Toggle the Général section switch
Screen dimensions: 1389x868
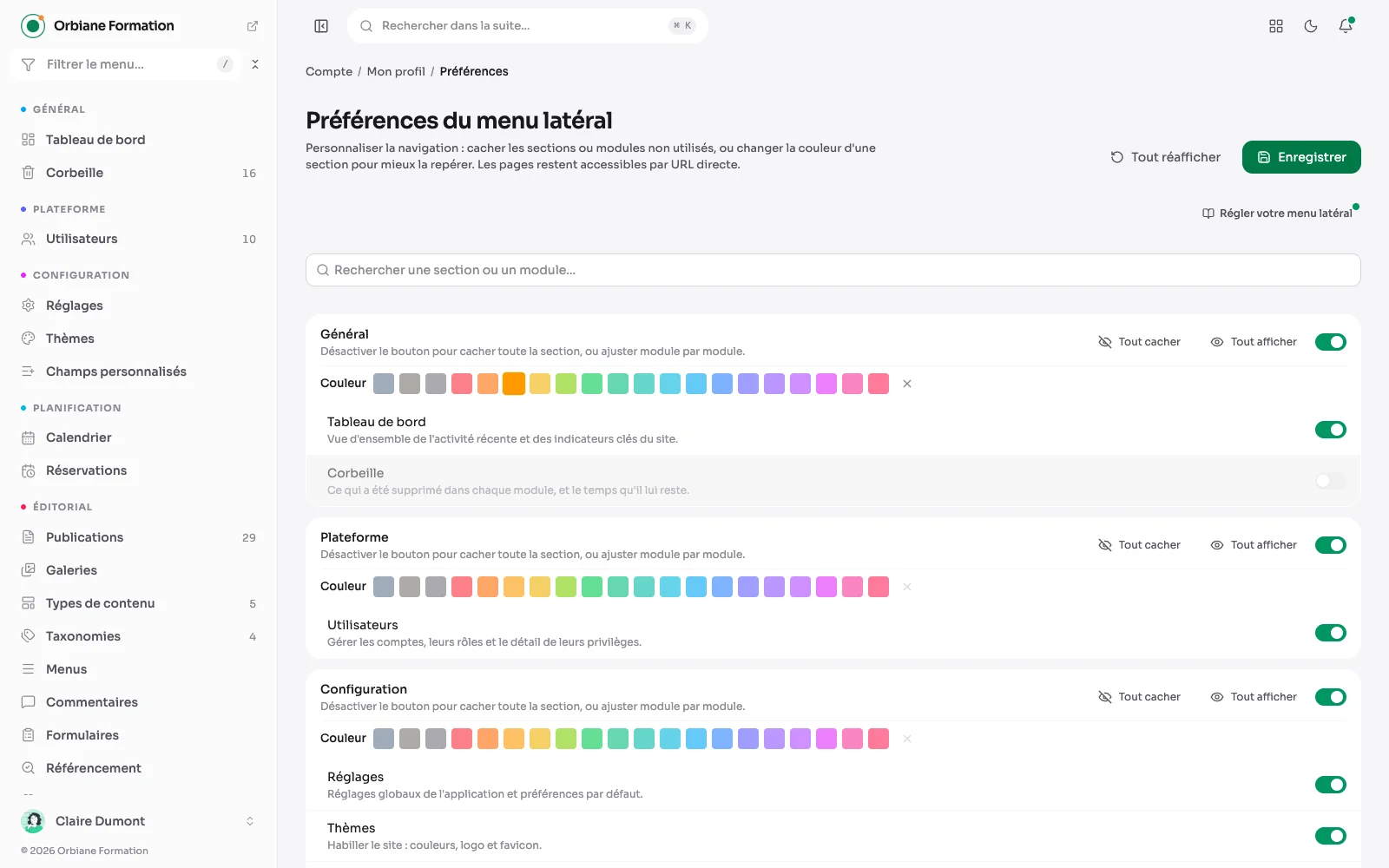(x=1330, y=342)
